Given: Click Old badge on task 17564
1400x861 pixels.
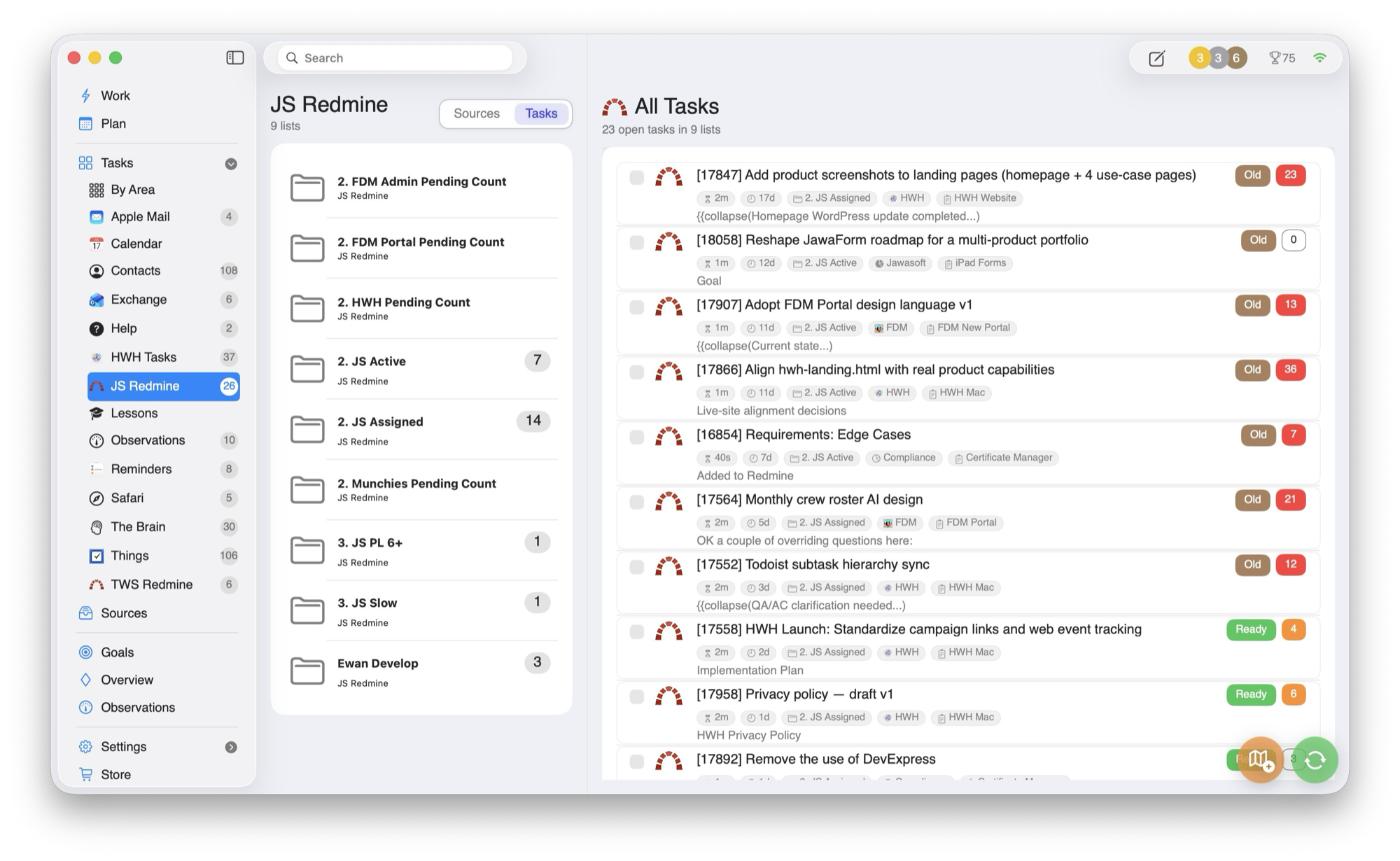Looking at the screenshot, I should pos(1252,500).
